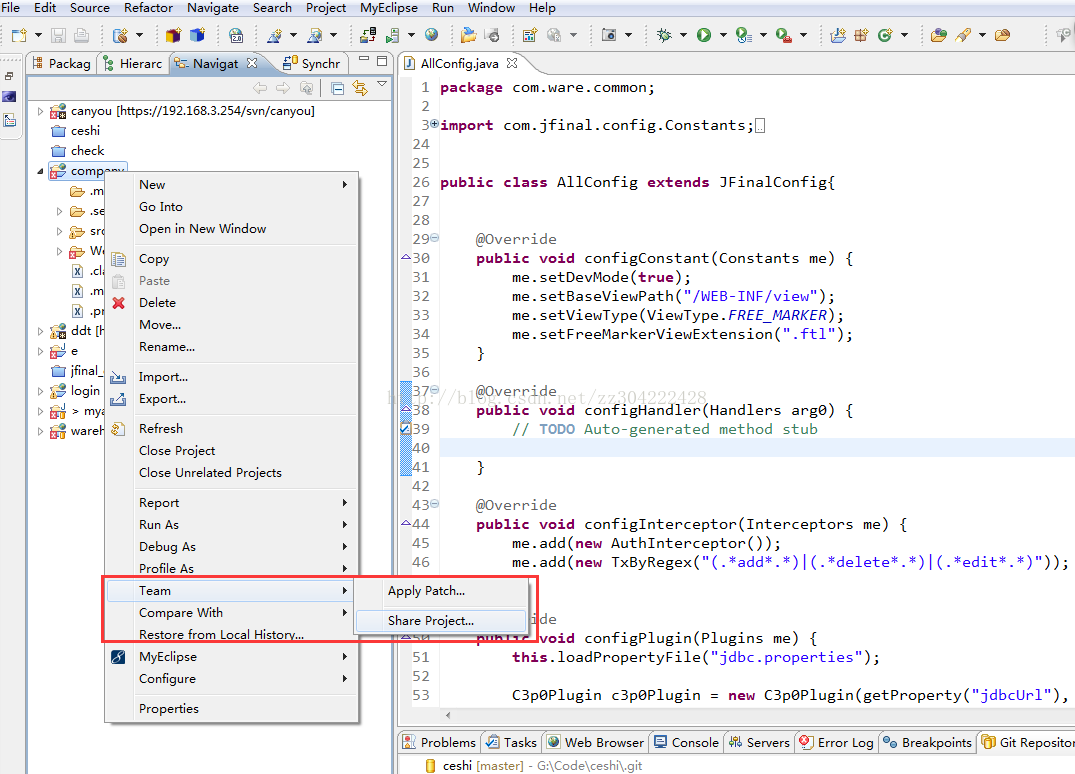Expand the login project tree node
The image size is (1075, 774).
[x=40, y=391]
